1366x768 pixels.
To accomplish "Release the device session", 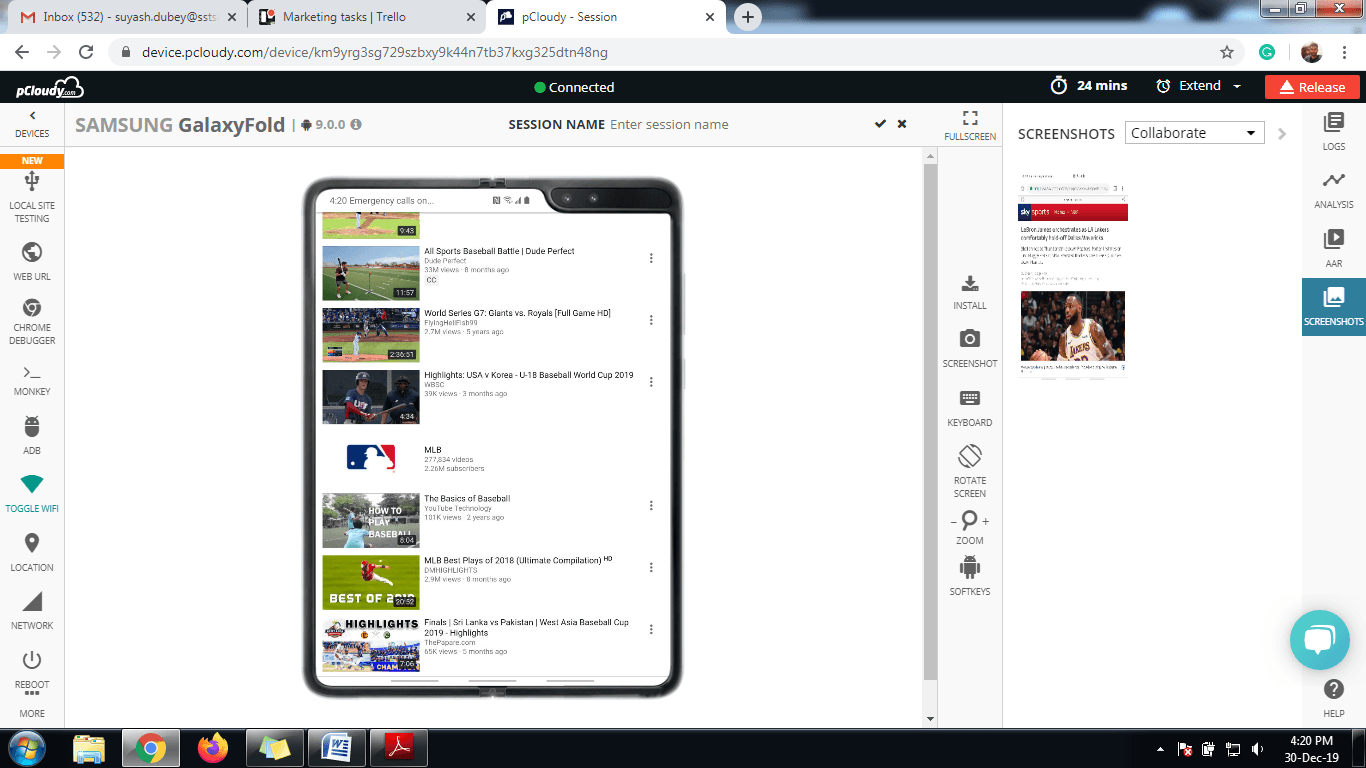I will click(x=1312, y=87).
